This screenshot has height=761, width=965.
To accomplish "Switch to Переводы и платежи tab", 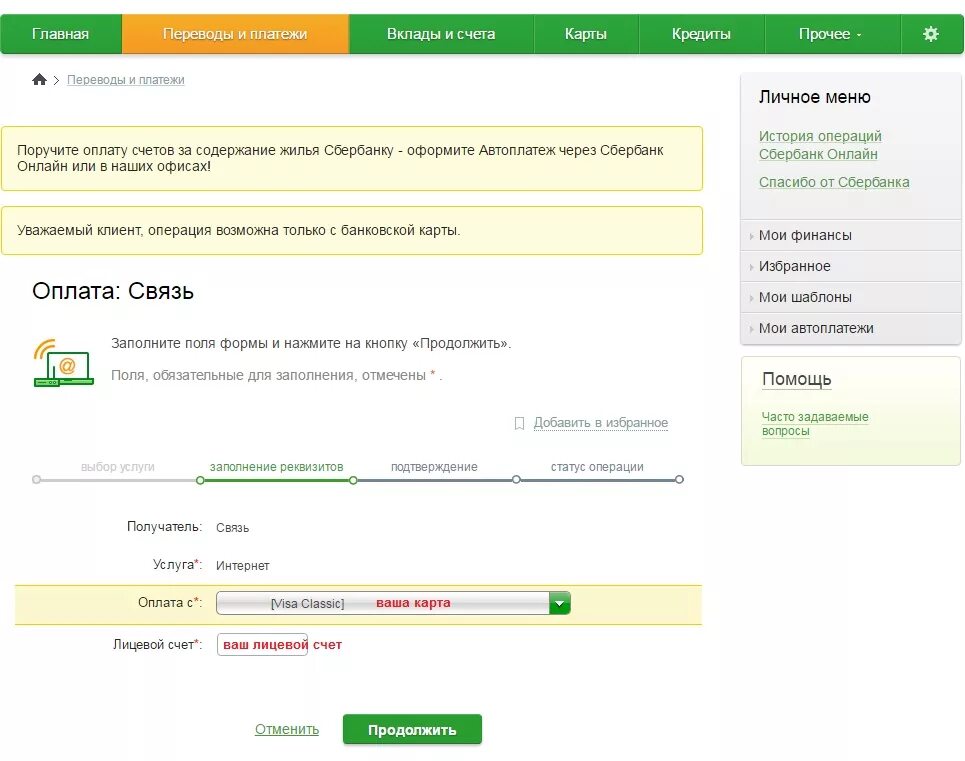I will pos(235,34).
